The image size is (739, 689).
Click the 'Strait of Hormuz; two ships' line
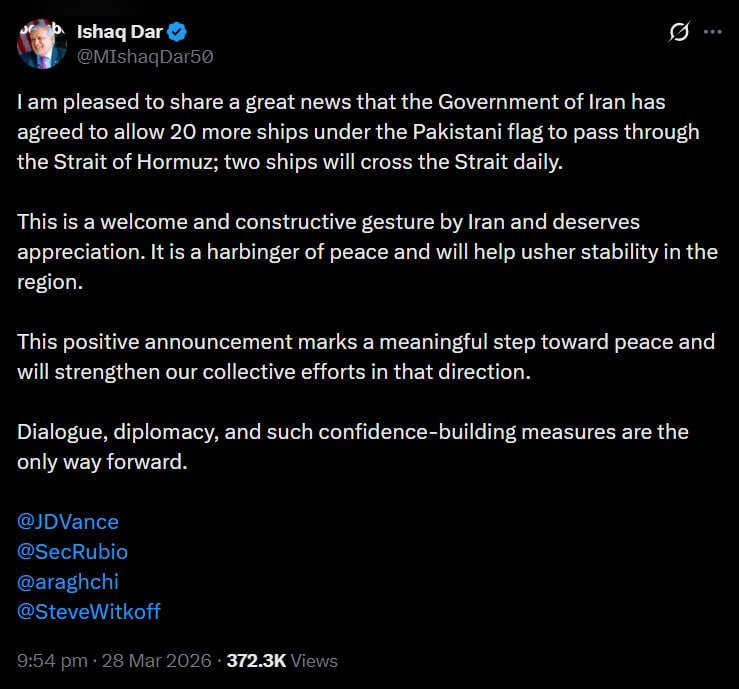pos(290,161)
